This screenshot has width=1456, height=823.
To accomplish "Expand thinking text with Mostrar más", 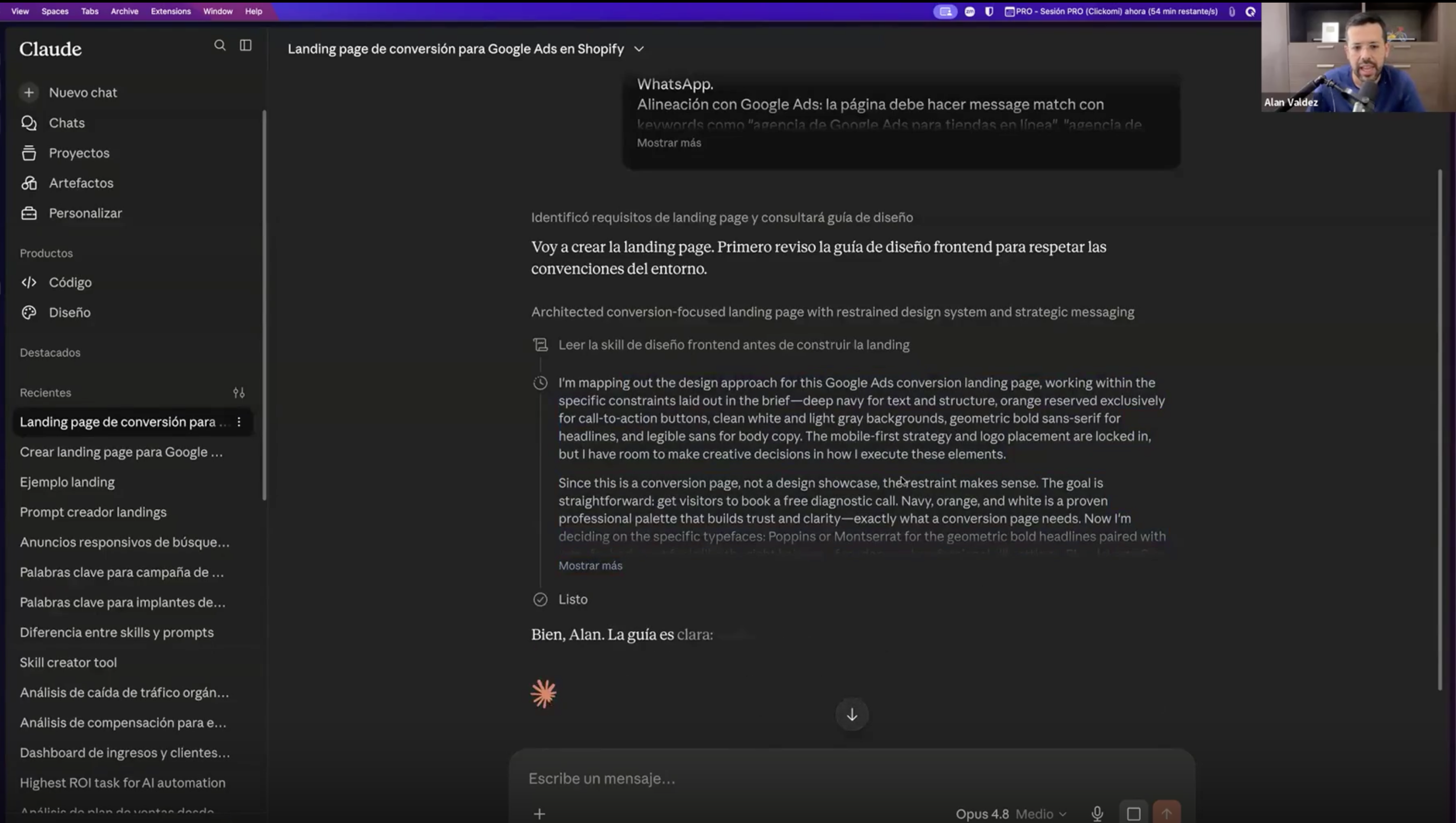I will point(590,566).
